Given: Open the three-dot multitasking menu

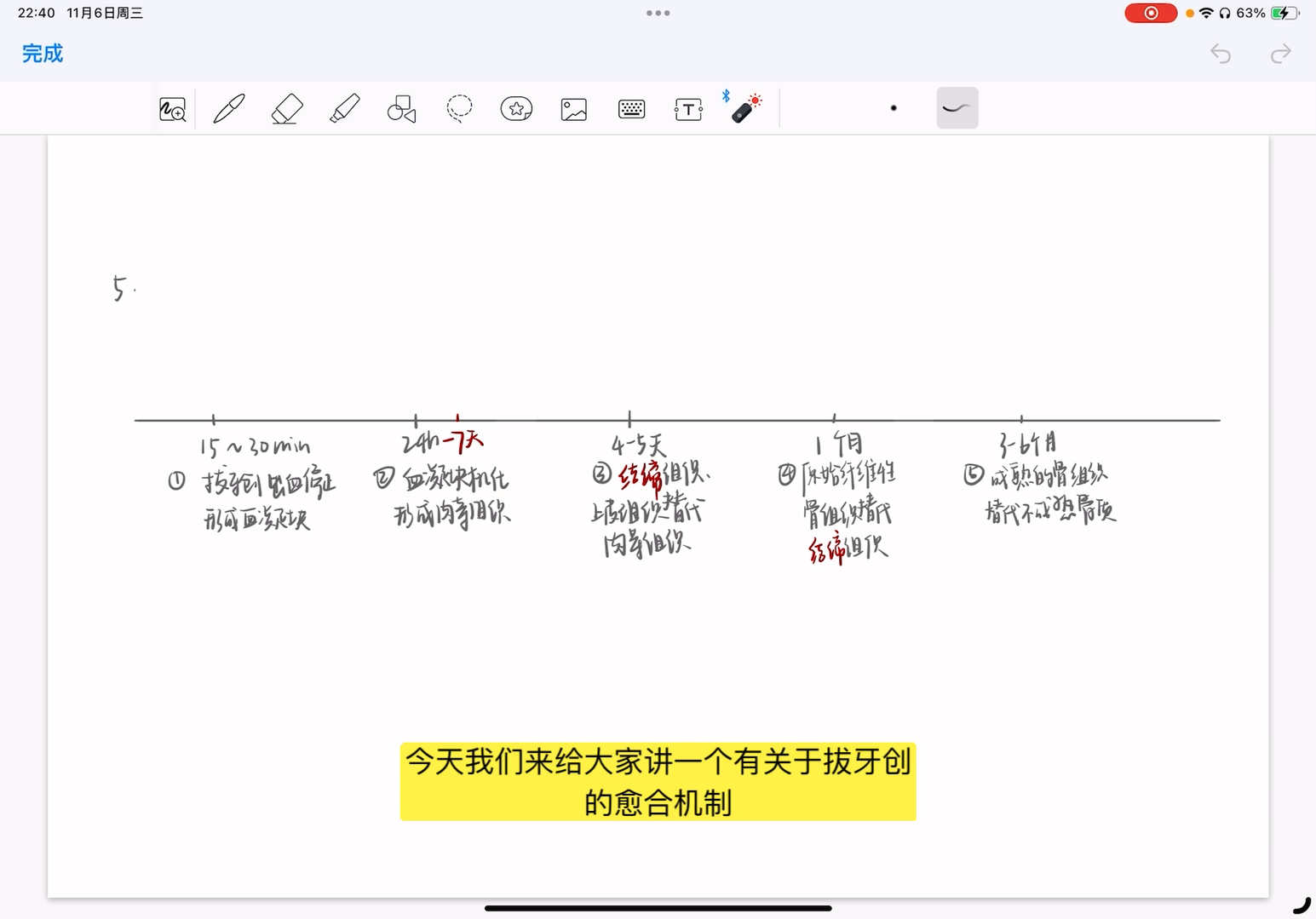Looking at the screenshot, I should pyautogui.click(x=658, y=13).
